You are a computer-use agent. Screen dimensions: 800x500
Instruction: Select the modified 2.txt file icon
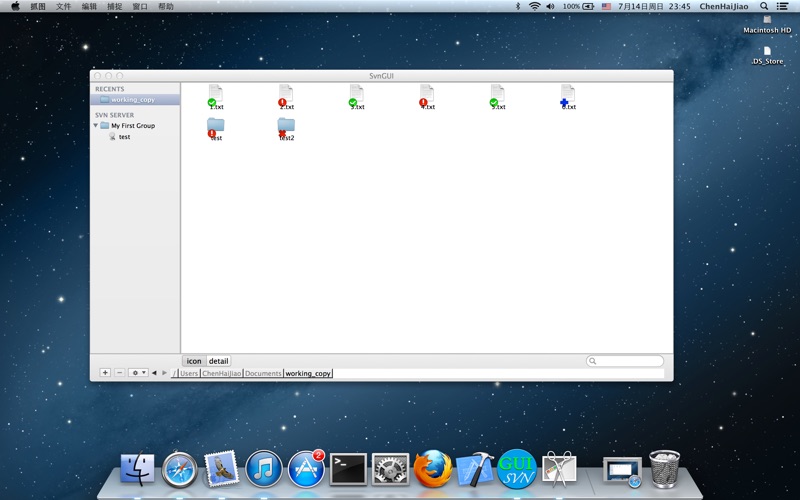[286, 96]
